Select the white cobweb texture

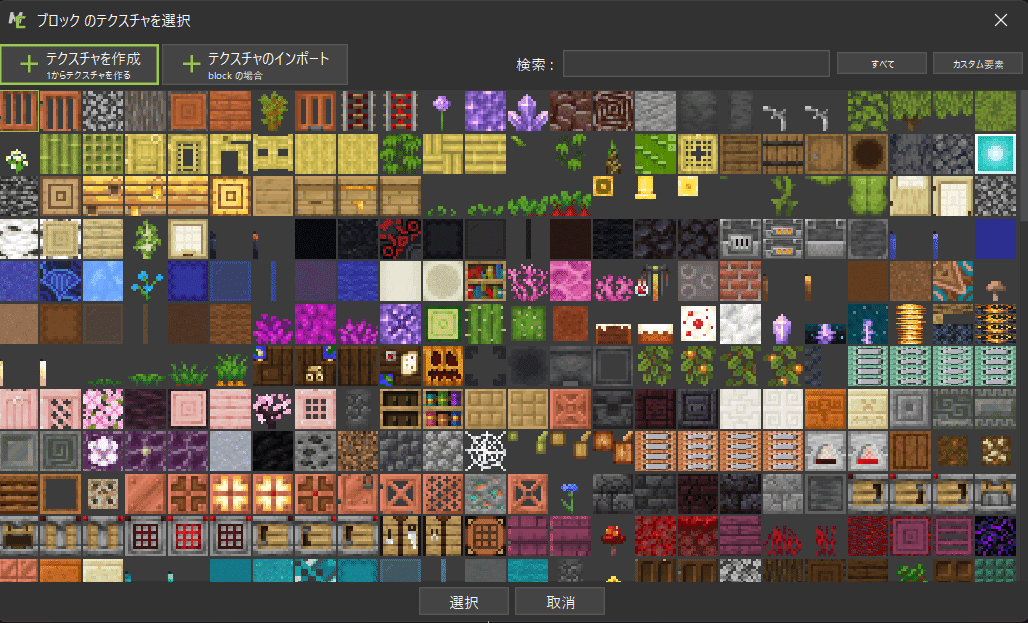(x=485, y=451)
